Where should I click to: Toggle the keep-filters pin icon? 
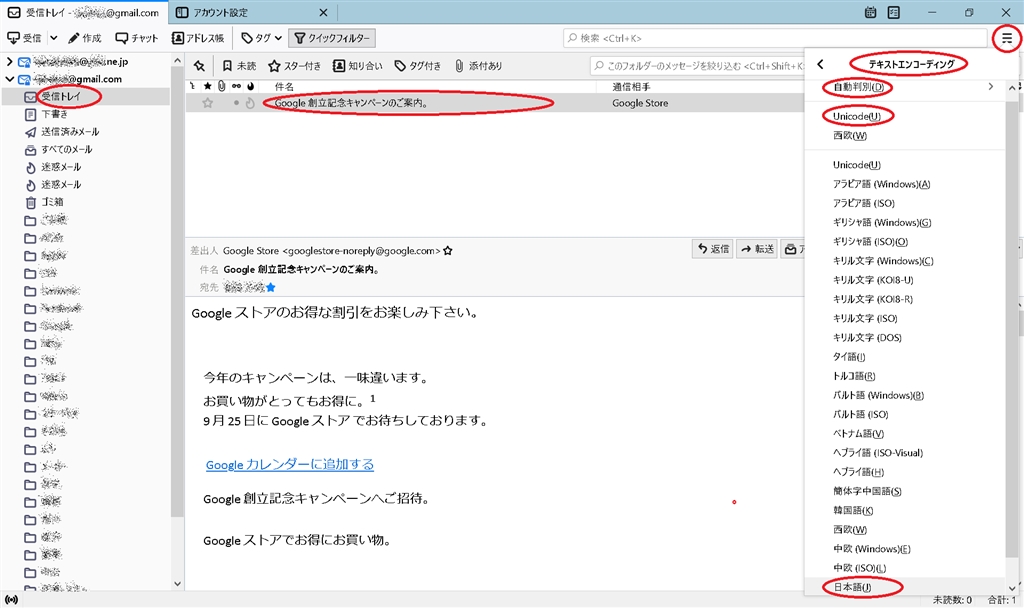pyautogui.click(x=199, y=65)
